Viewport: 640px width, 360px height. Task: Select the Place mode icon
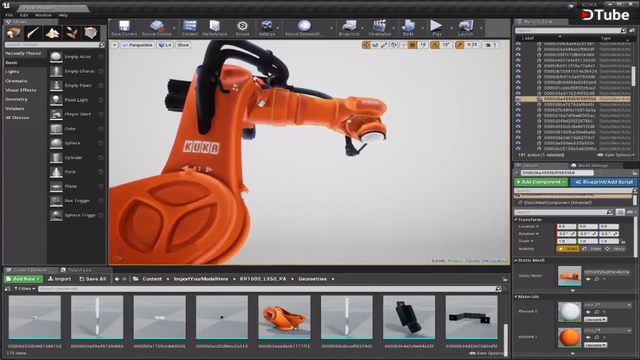click(x=13, y=33)
